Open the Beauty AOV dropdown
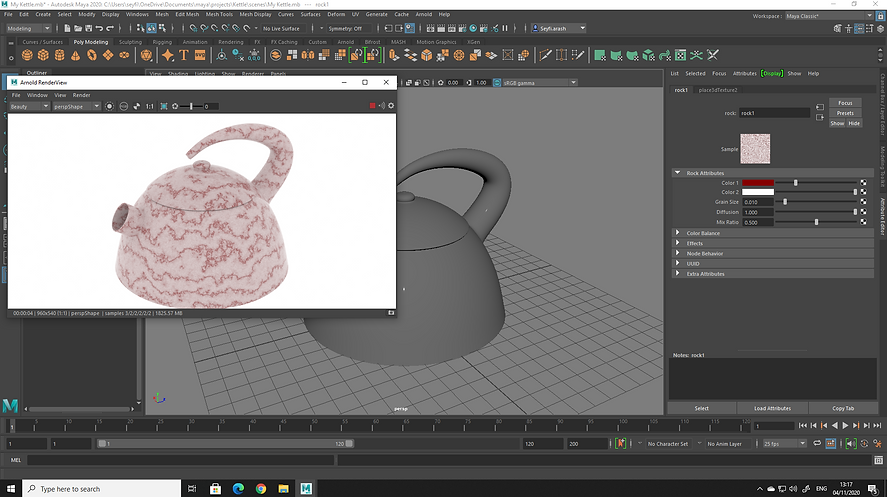The width and height of the screenshot is (887, 497). pyautogui.click(x=29, y=106)
